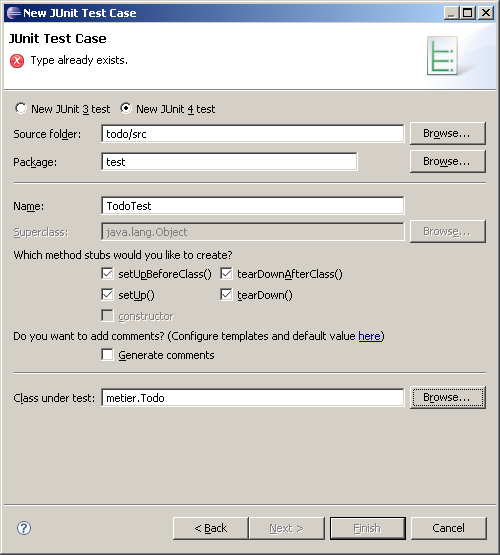This screenshot has height=555, width=500.
Task: Click the 'Name:' label
Action: 29,206
